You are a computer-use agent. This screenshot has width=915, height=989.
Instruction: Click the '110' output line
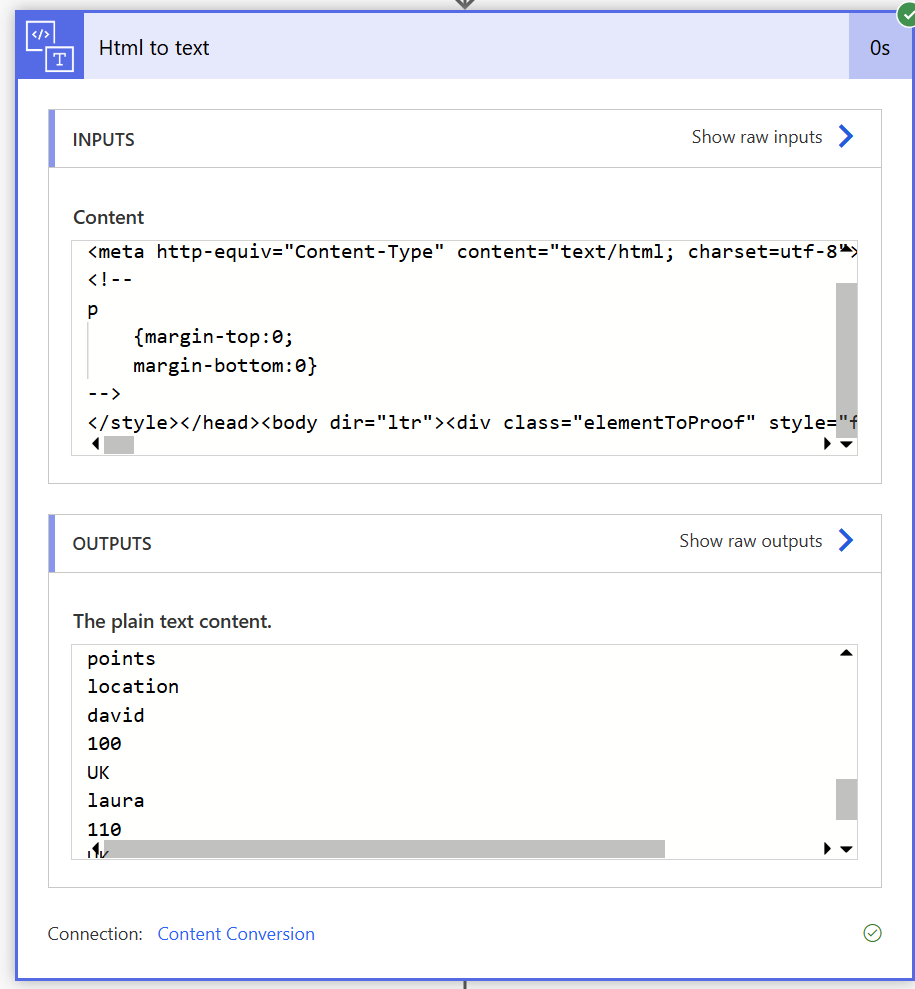[104, 829]
